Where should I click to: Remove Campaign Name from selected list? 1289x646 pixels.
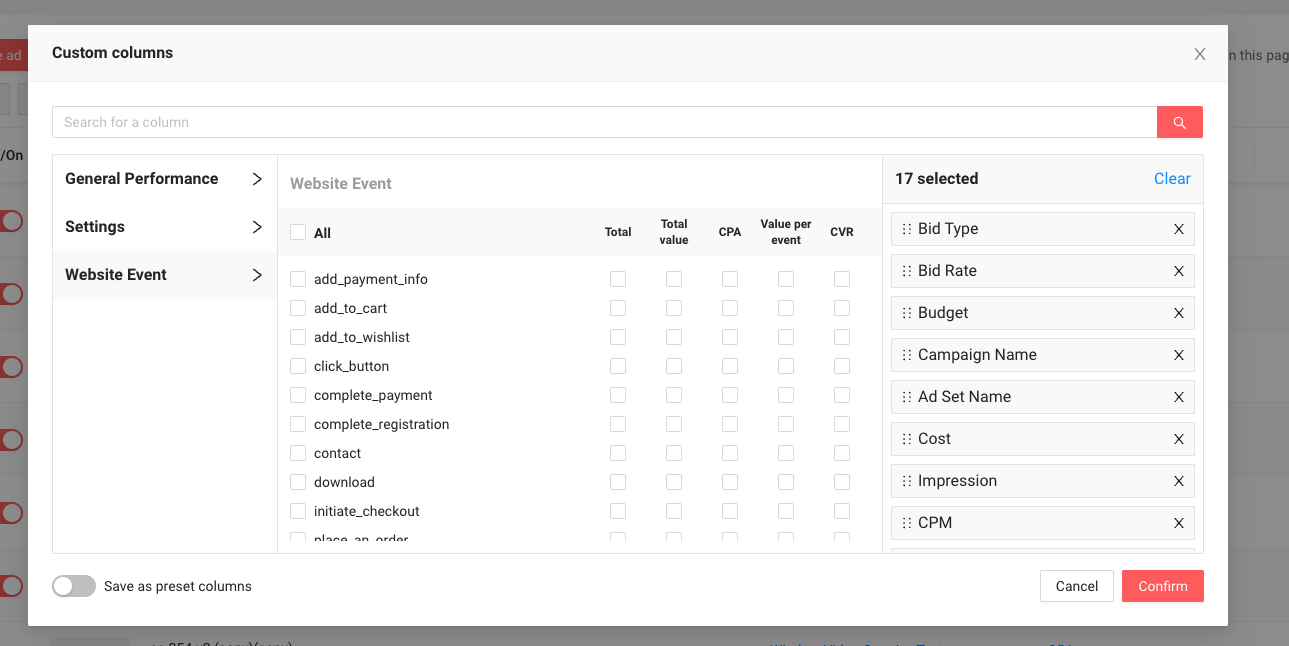tap(1178, 355)
